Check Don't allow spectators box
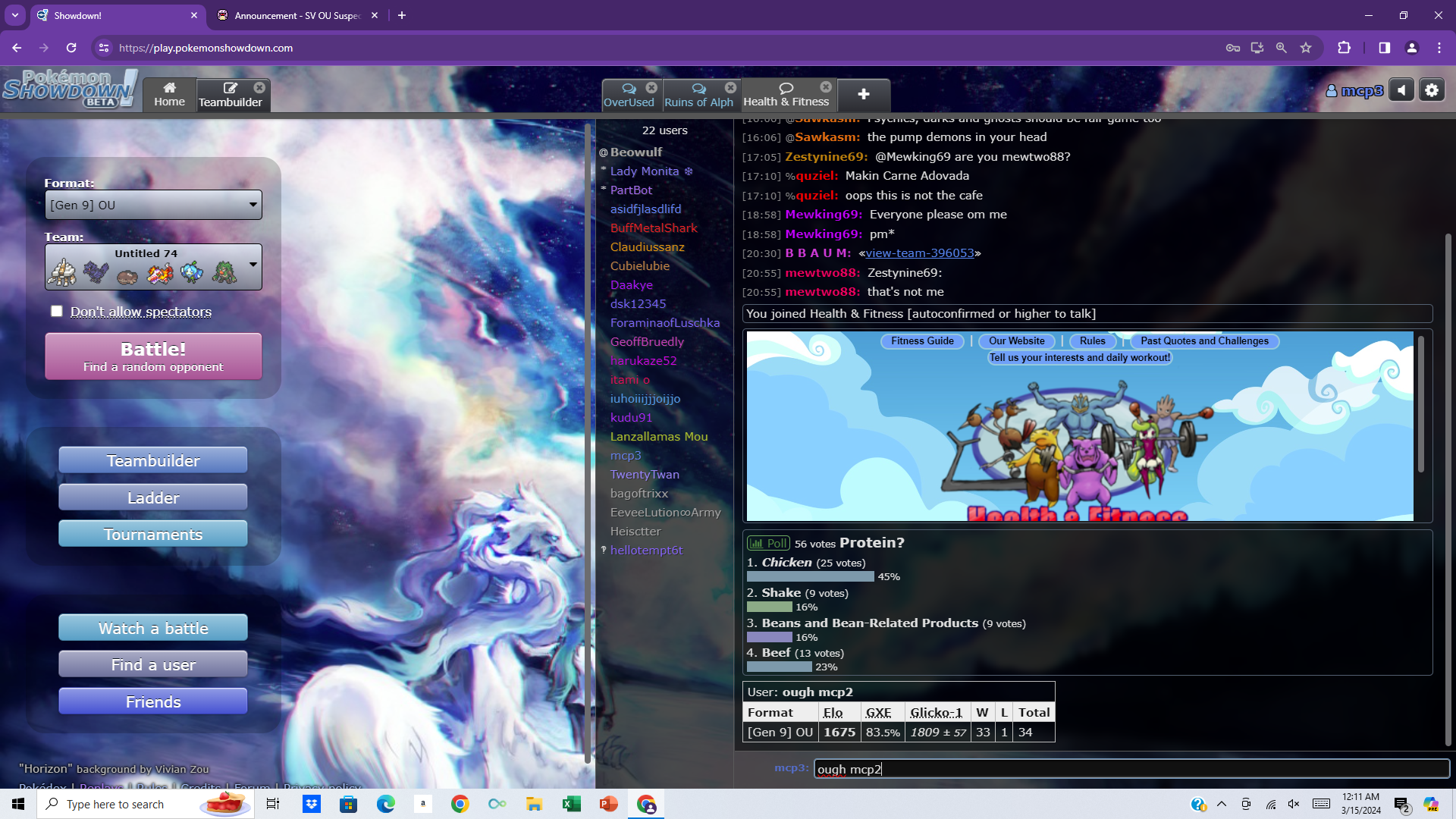The width and height of the screenshot is (1456, 819). [57, 311]
